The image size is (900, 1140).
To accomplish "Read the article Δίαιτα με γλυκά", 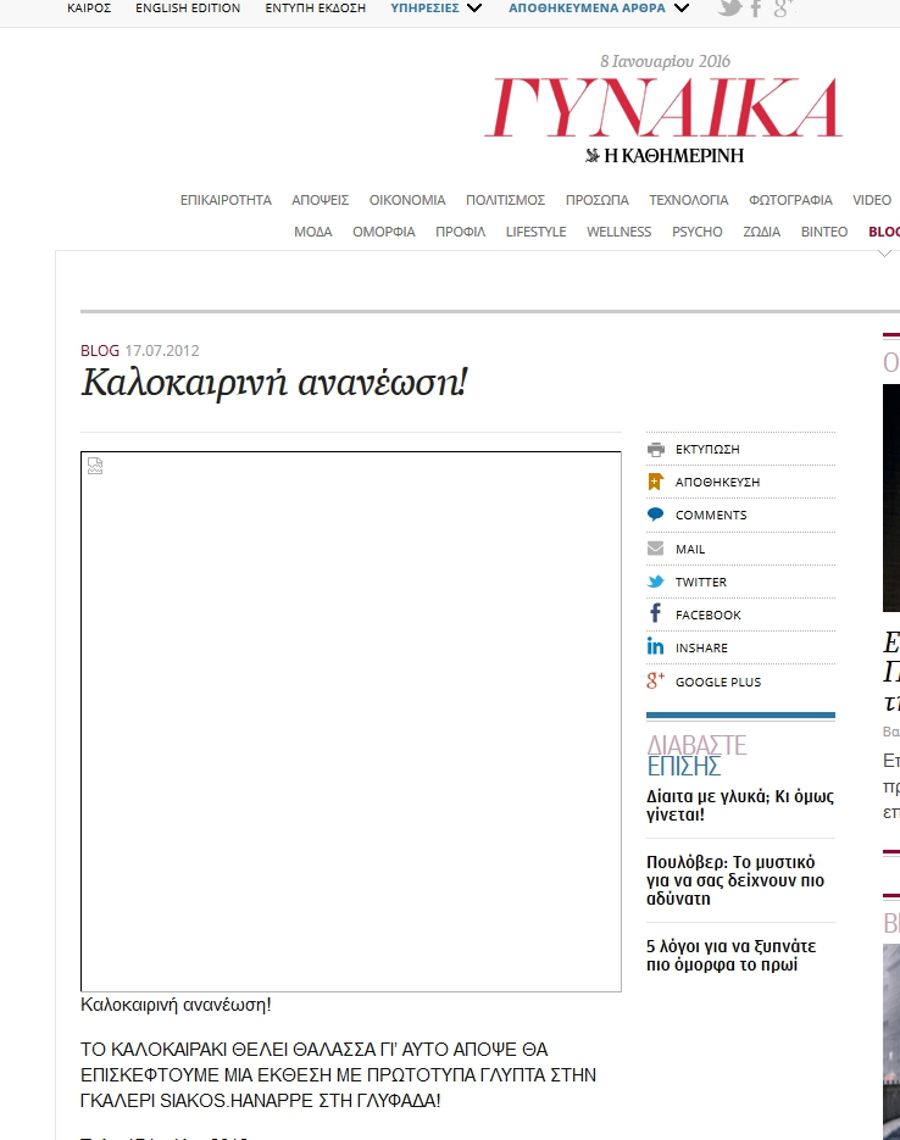I will [739, 805].
